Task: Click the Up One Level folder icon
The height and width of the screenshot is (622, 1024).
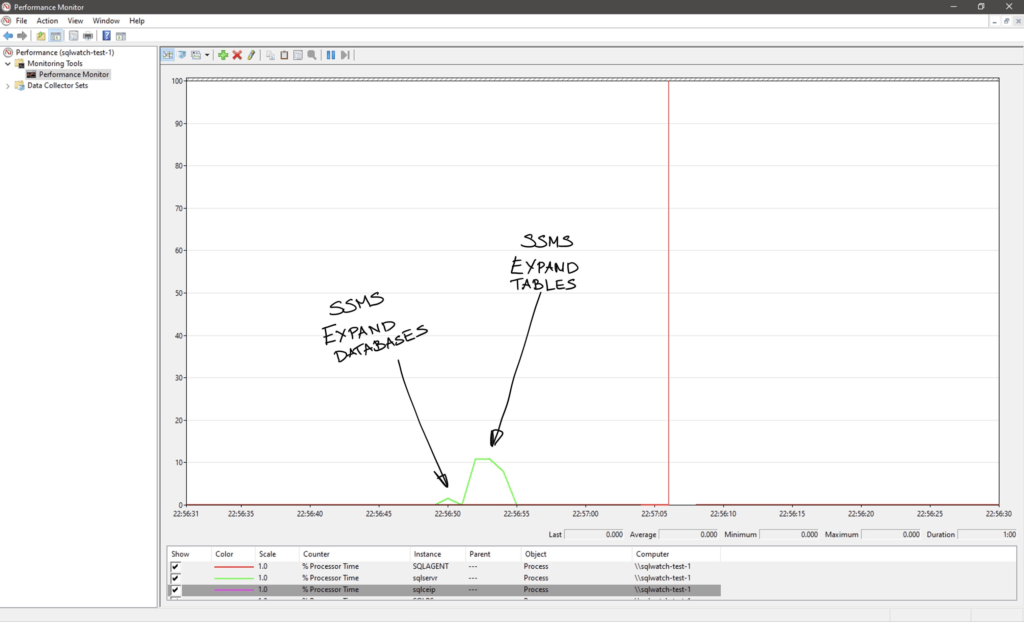Action: (x=41, y=36)
